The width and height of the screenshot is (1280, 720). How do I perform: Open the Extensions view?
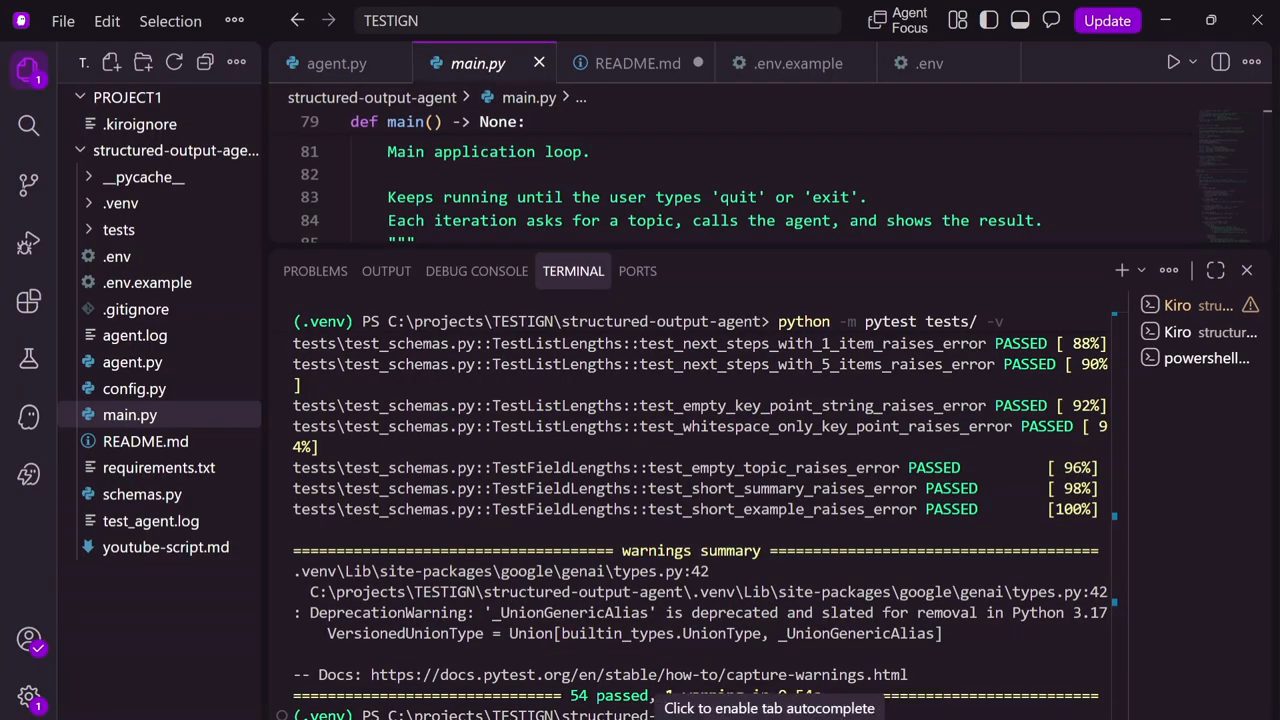tap(28, 301)
